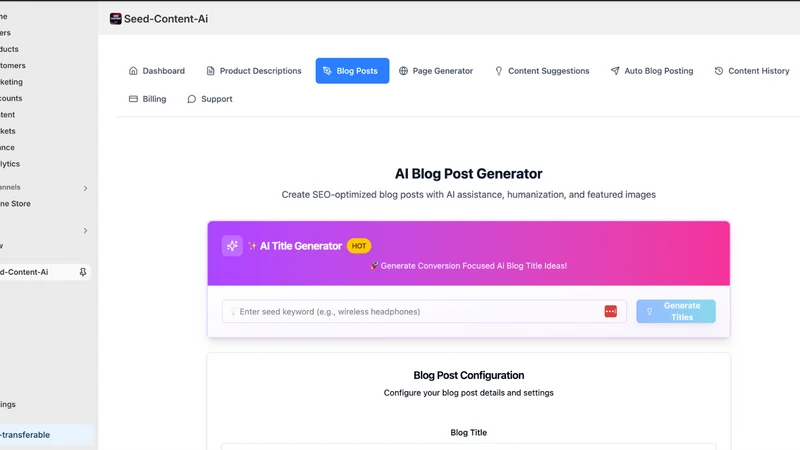Click the Blog Title label
The height and width of the screenshot is (450, 800).
(468, 432)
